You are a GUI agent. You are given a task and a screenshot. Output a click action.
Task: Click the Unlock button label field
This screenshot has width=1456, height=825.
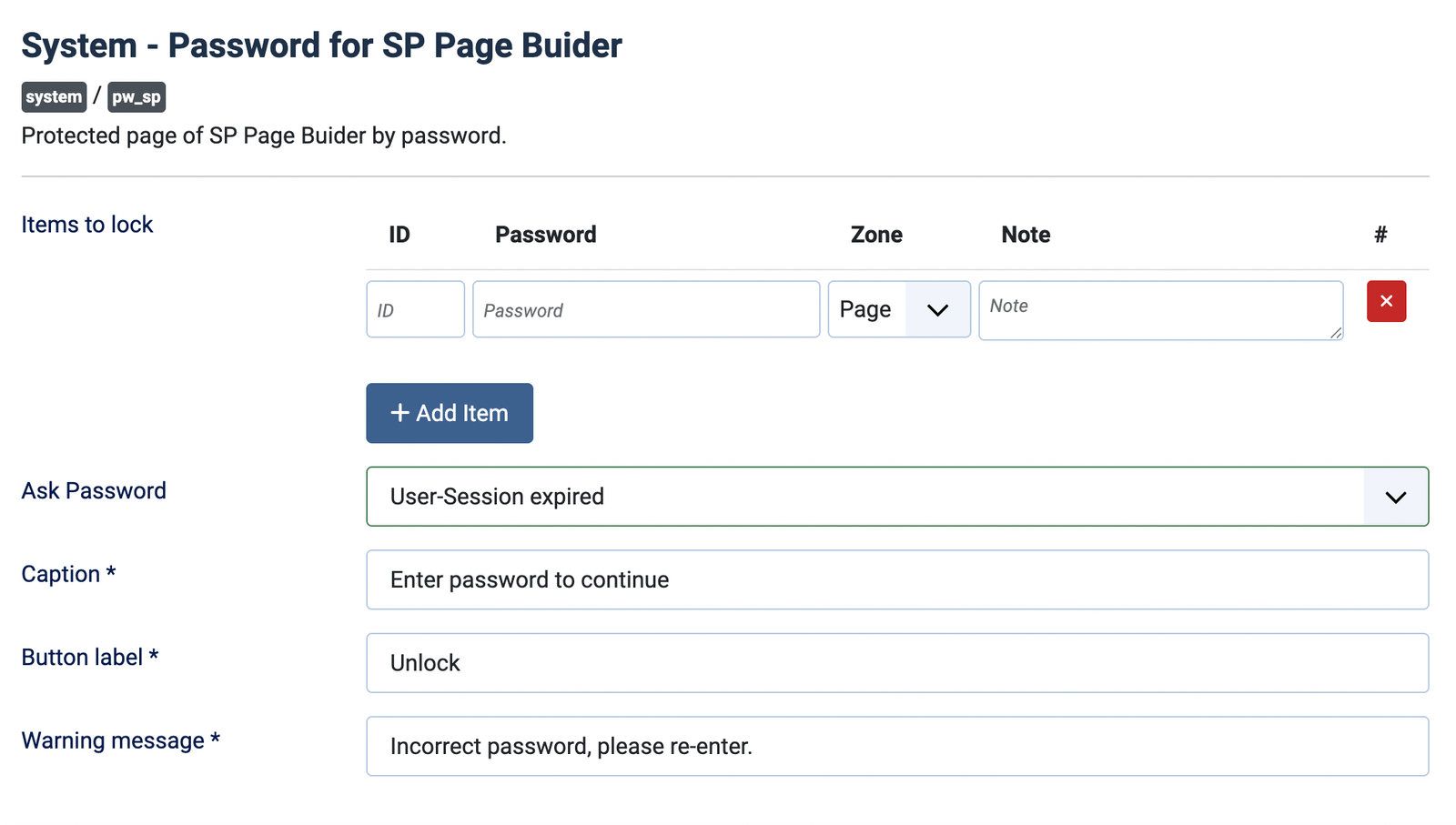click(896, 663)
